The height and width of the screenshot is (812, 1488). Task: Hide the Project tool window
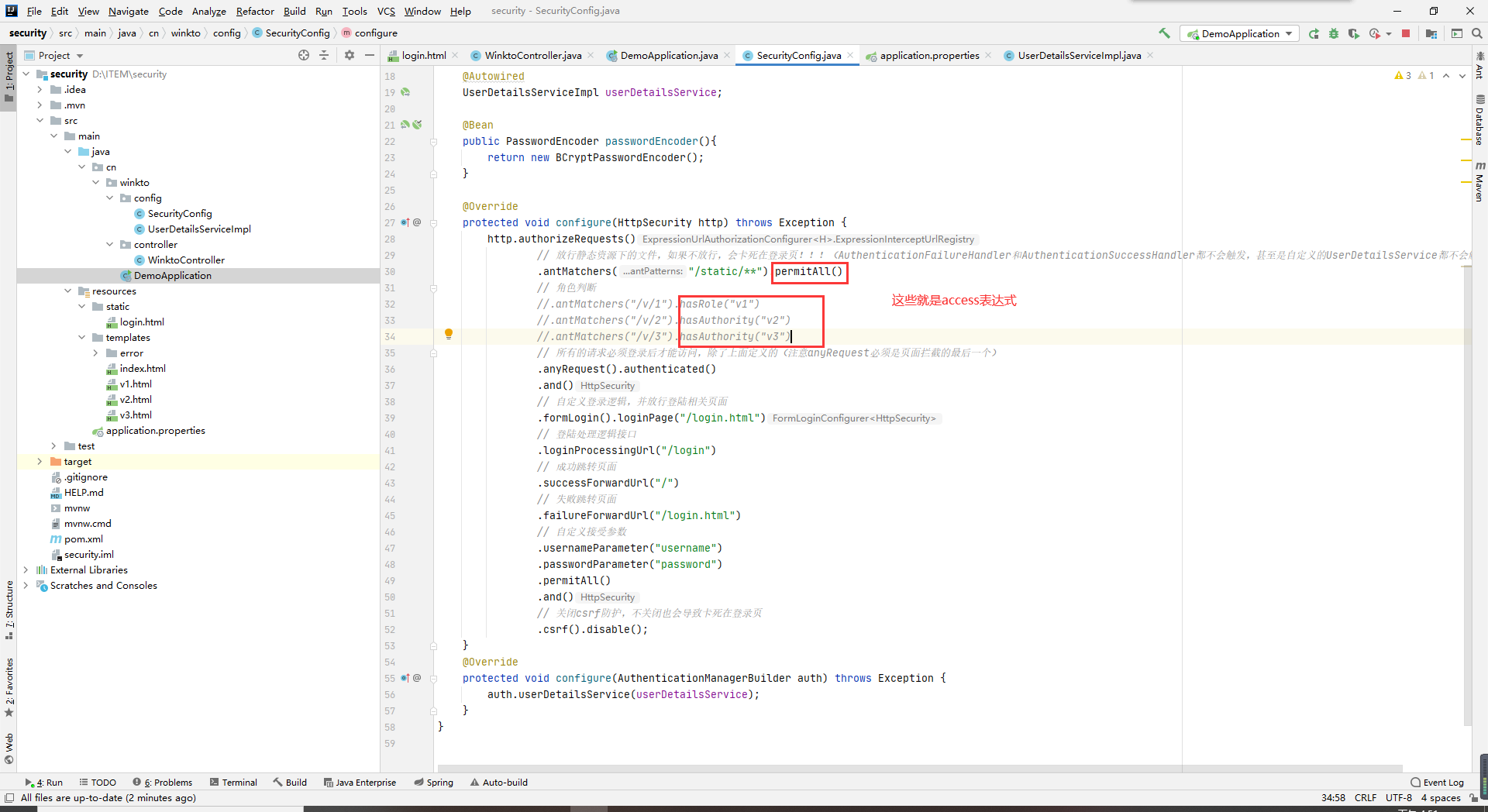point(370,55)
